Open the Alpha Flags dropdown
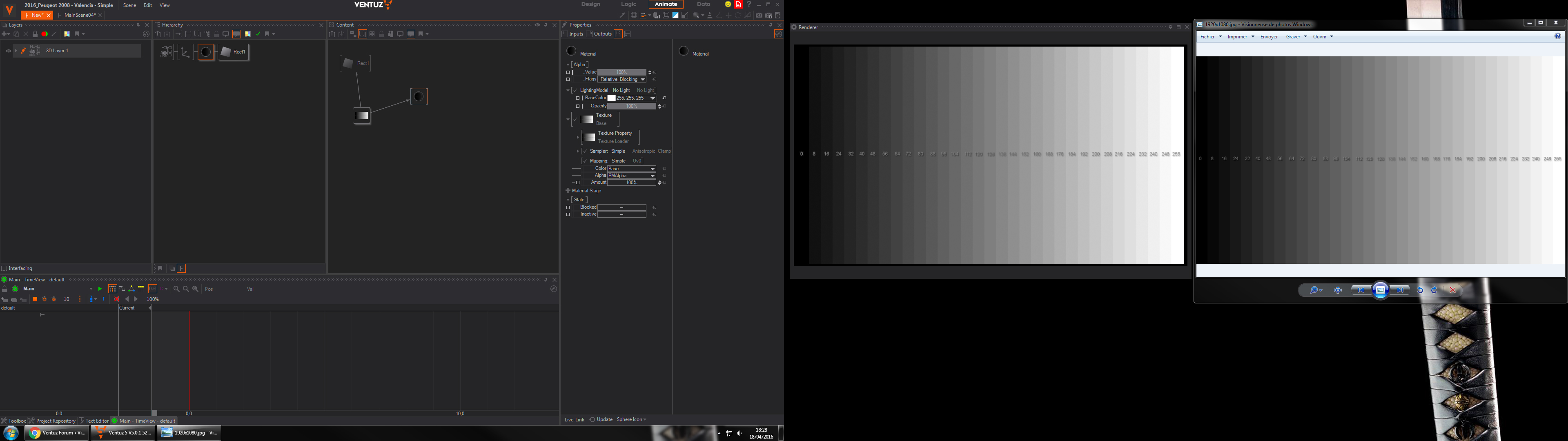This screenshot has width=1568, height=441. pyautogui.click(x=642, y=79)
